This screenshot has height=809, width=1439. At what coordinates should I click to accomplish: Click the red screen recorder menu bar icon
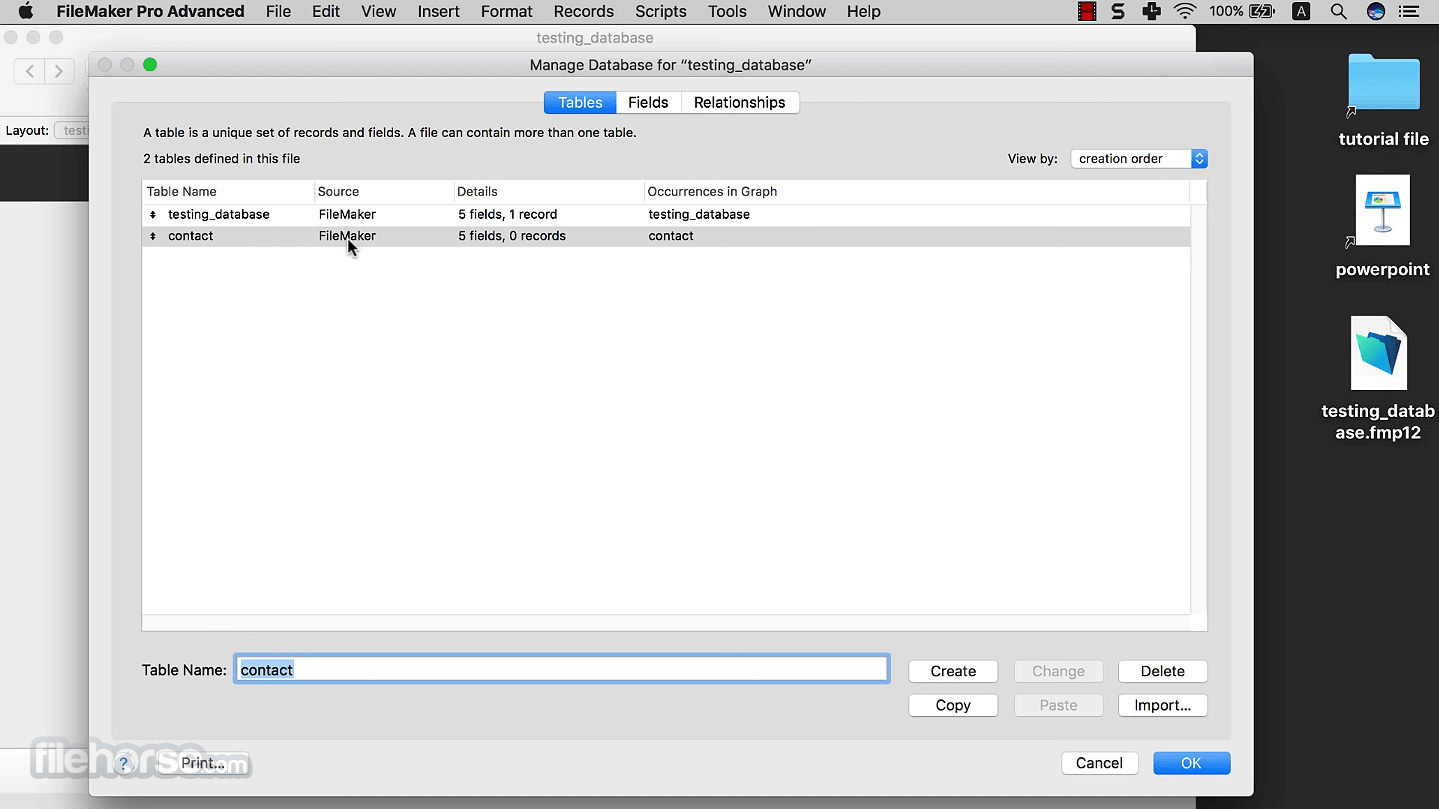pos(1087,12)
